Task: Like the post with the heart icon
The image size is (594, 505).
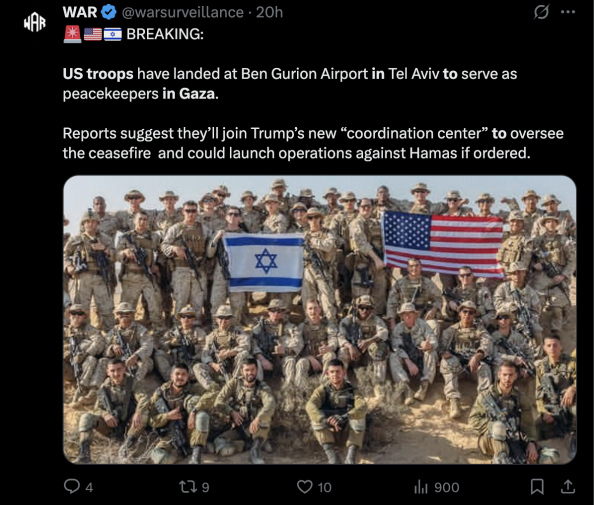Action: pos(305,487)
